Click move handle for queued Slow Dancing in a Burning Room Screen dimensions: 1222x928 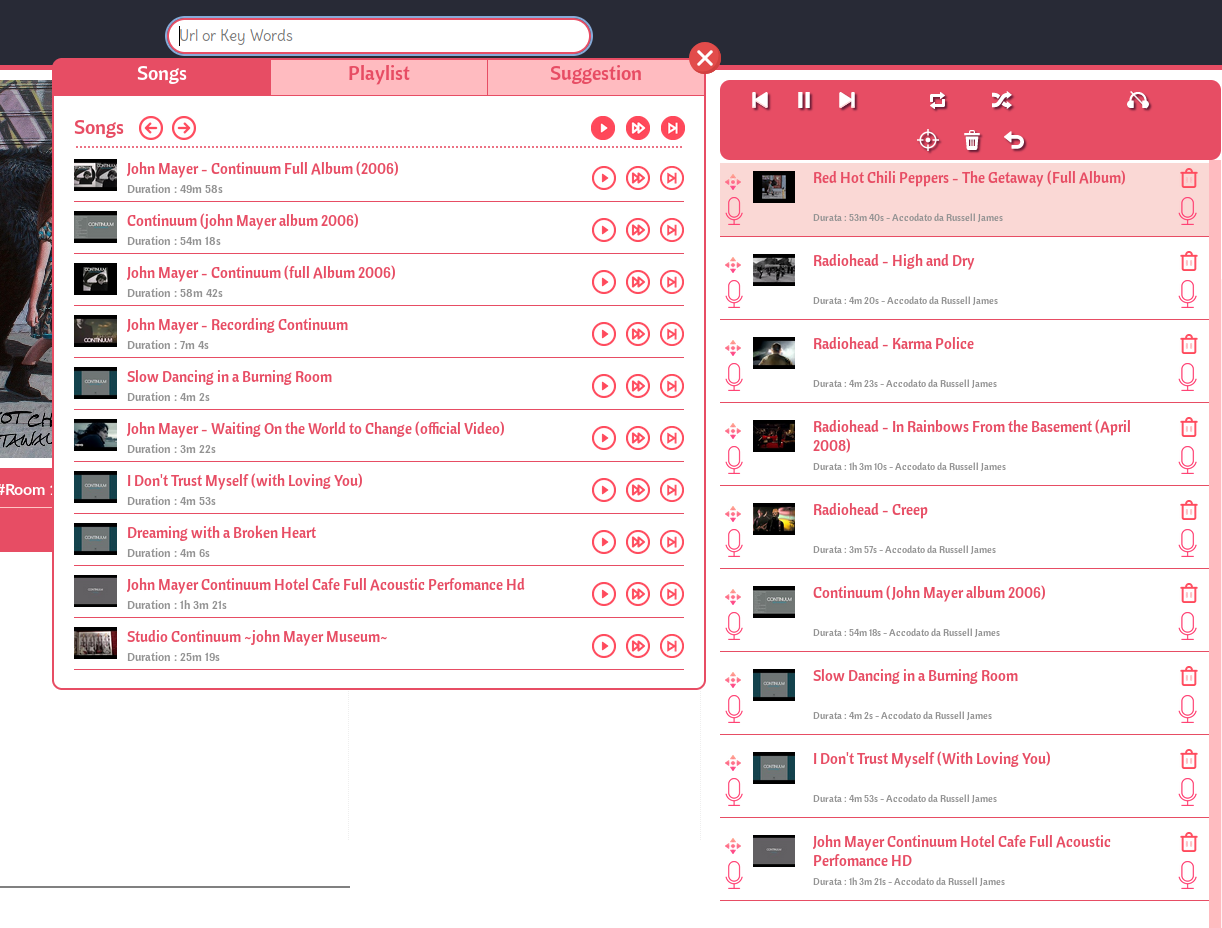pyautogui.click(x=733, y=680)
